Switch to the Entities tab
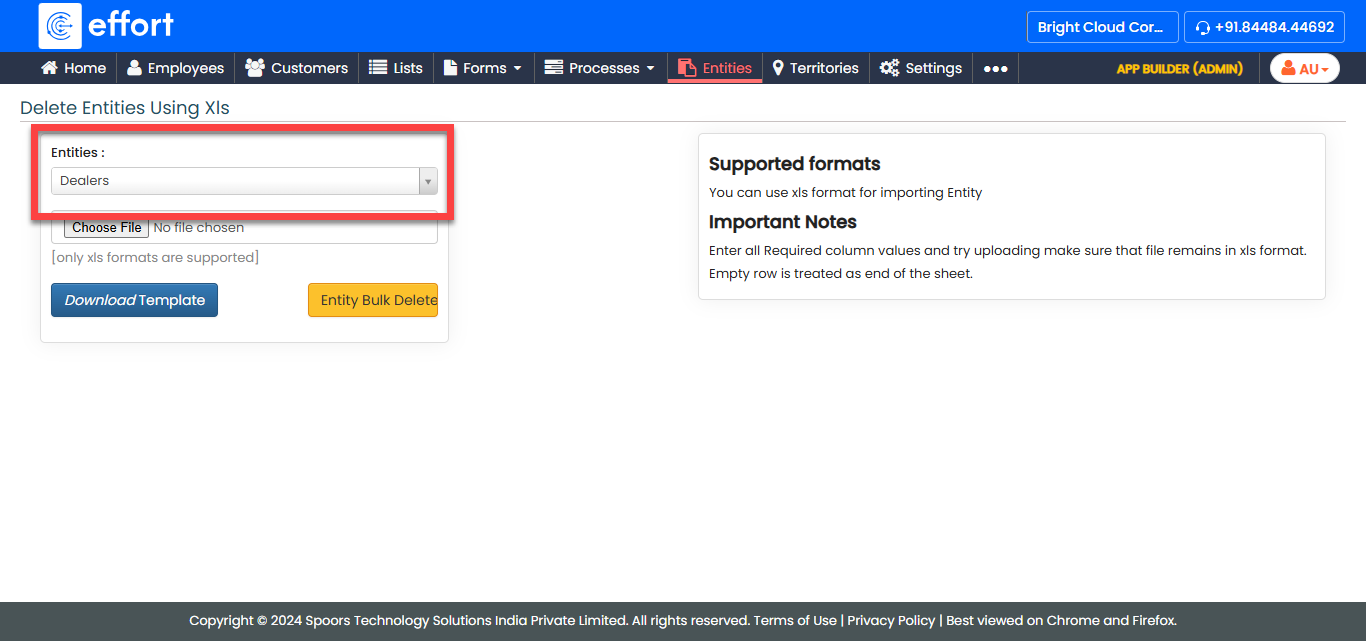 pos(715,68)
